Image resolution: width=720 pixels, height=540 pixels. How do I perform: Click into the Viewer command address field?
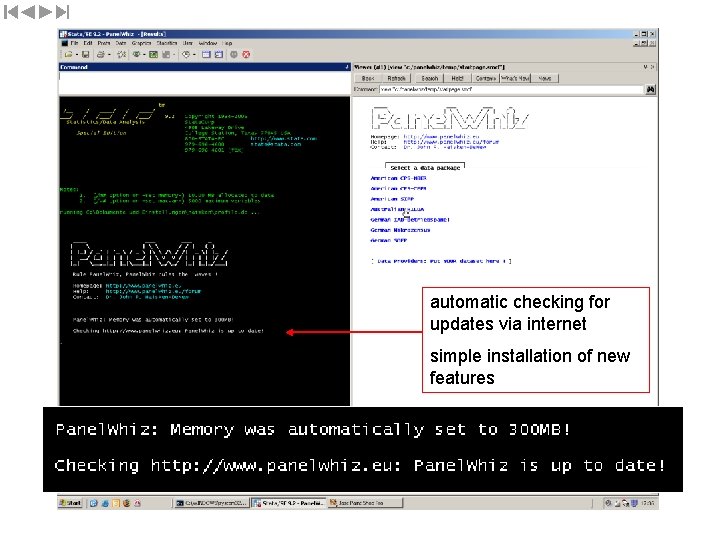tap(512, 90)
